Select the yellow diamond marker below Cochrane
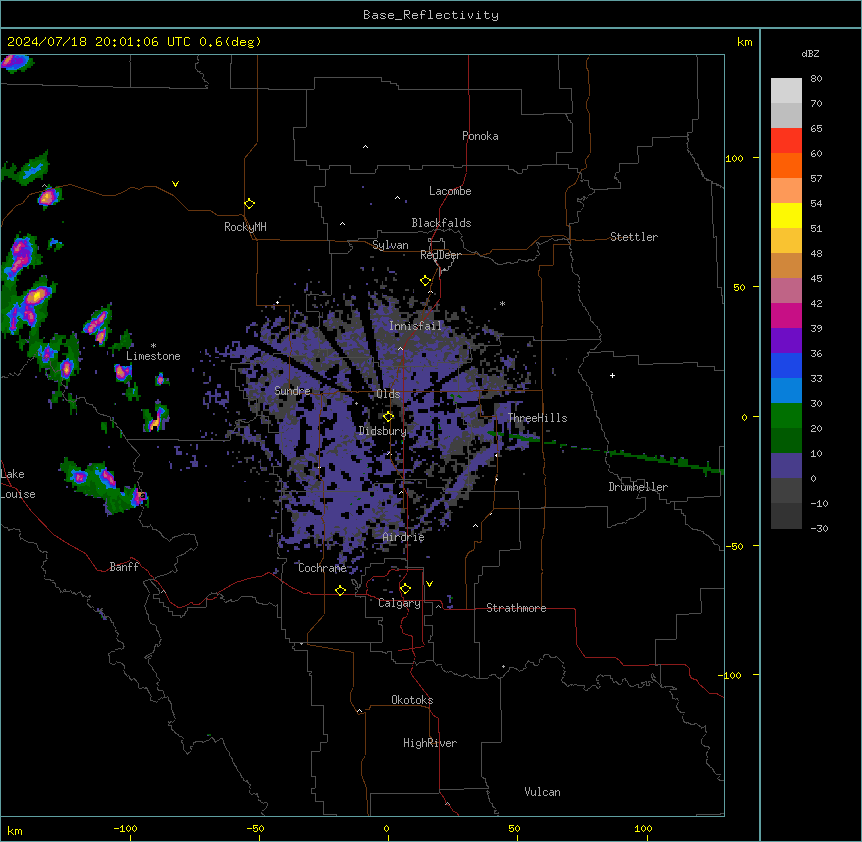The height and width of the screenshot is (842, 862). (340, 590)
